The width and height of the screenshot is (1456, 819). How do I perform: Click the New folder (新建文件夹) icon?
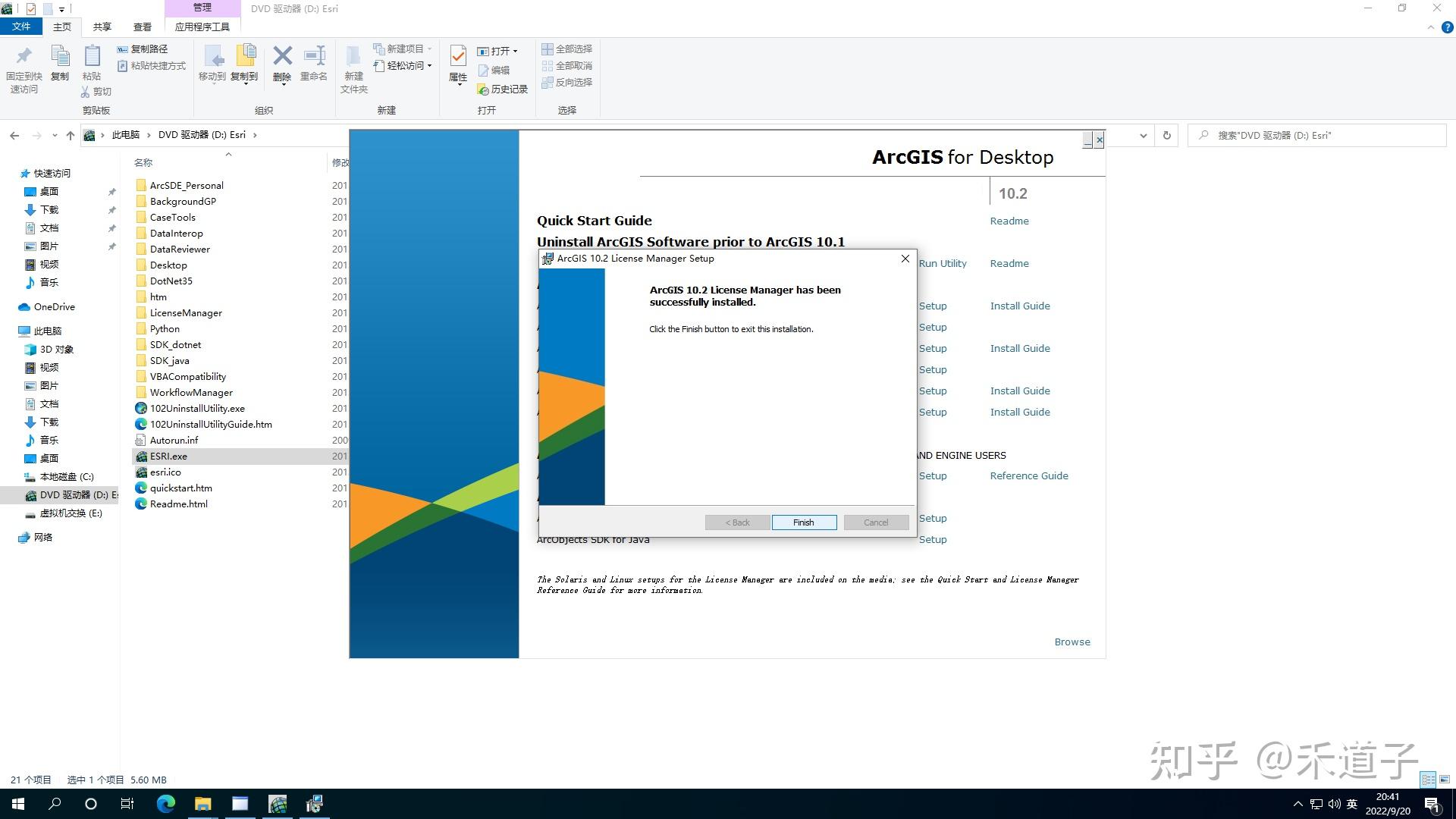pyautogui.click(x=353, y=56)
